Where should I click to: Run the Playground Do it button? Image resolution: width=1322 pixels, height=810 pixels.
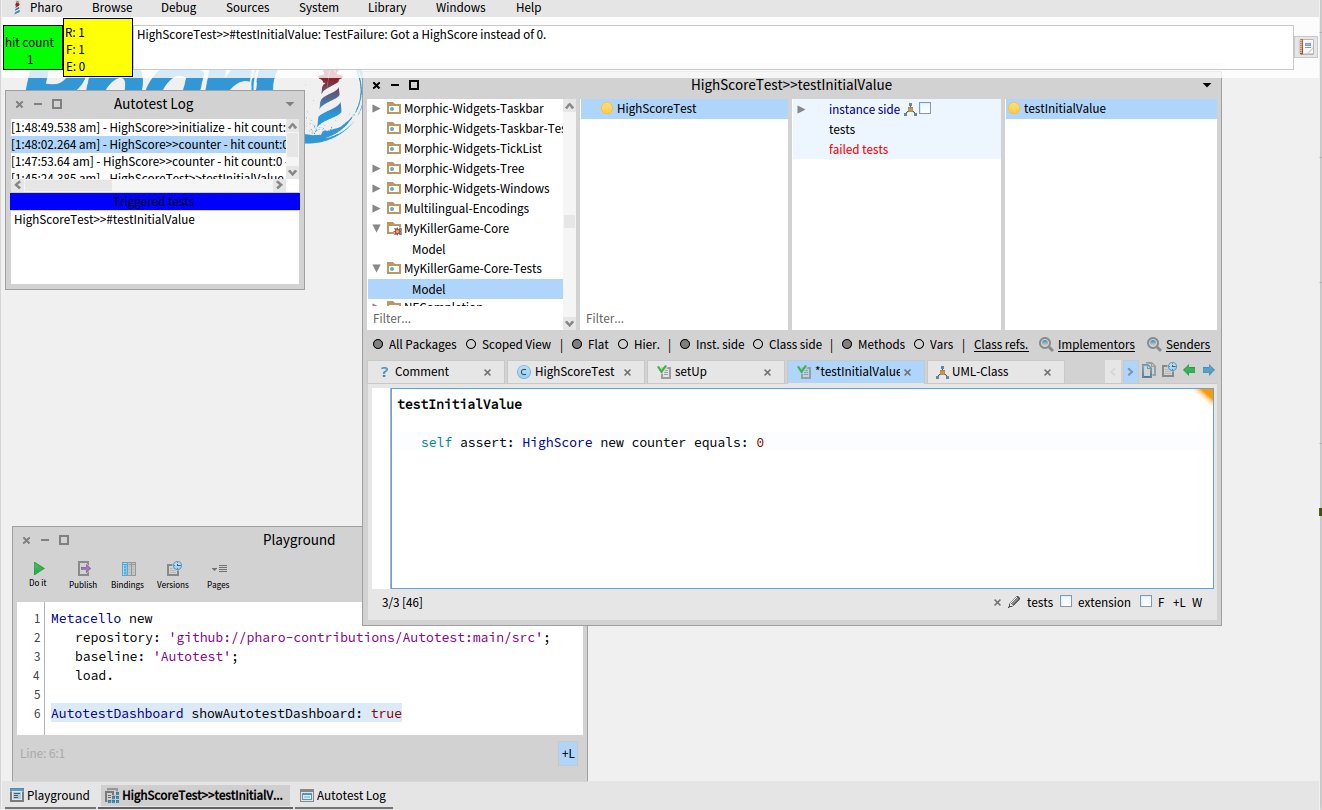coord(38,574)
